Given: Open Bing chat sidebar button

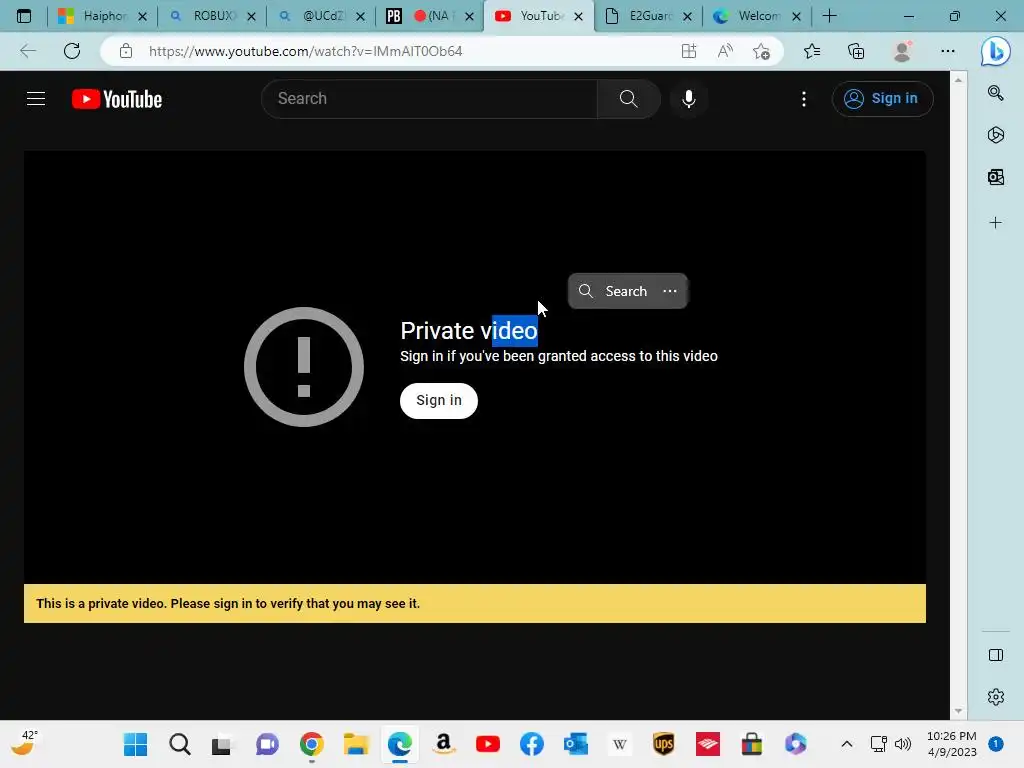Looking at the screenshot, I should [x=995, y=51].
